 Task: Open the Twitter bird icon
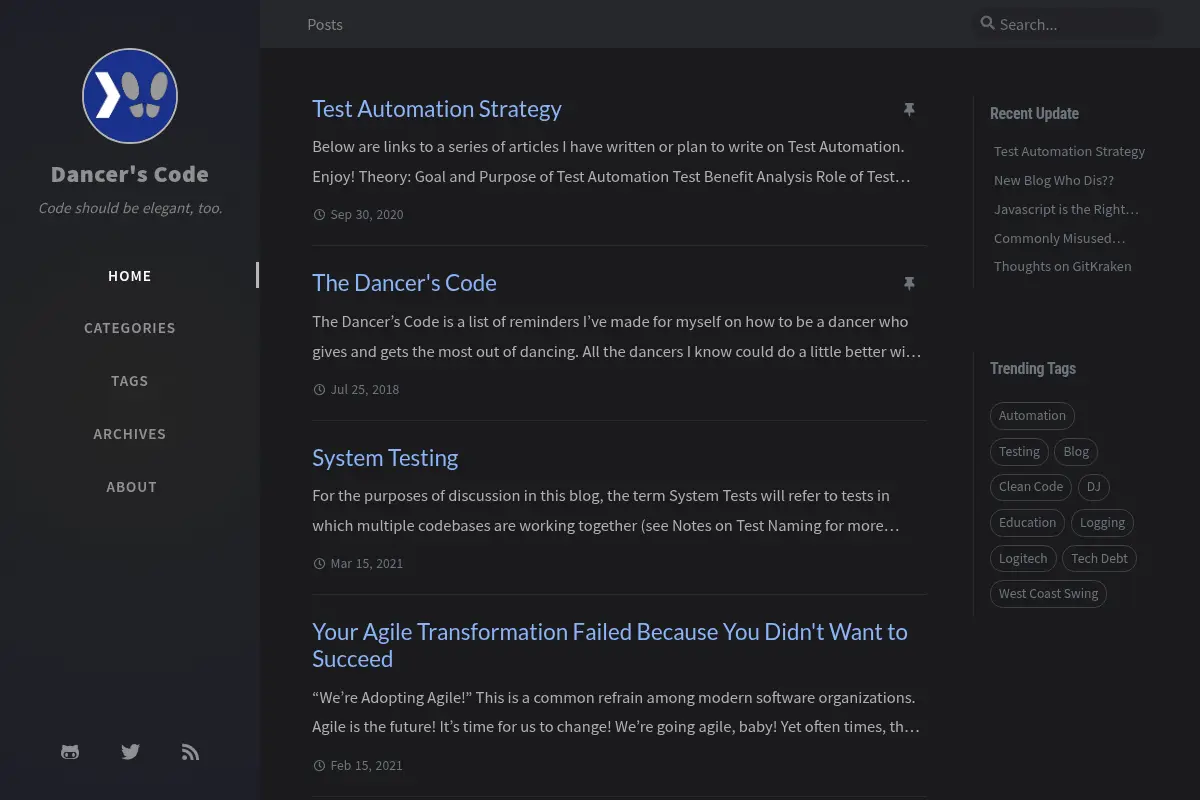[x=130, y=752]
